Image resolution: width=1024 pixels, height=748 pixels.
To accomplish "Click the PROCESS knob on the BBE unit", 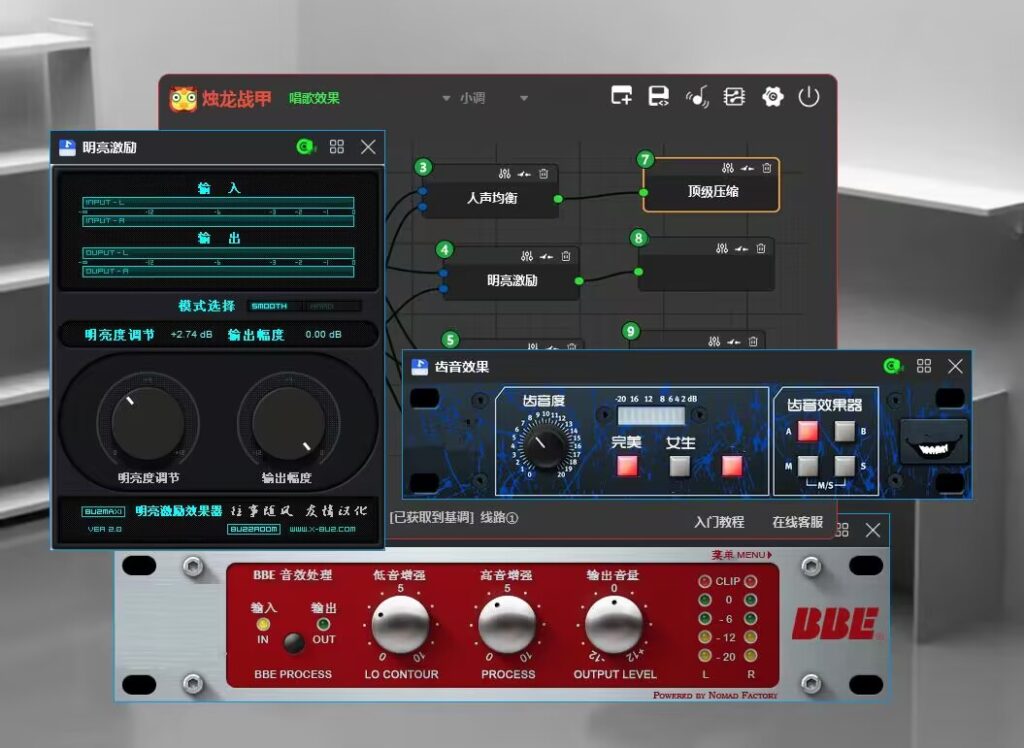I will 507,623.
